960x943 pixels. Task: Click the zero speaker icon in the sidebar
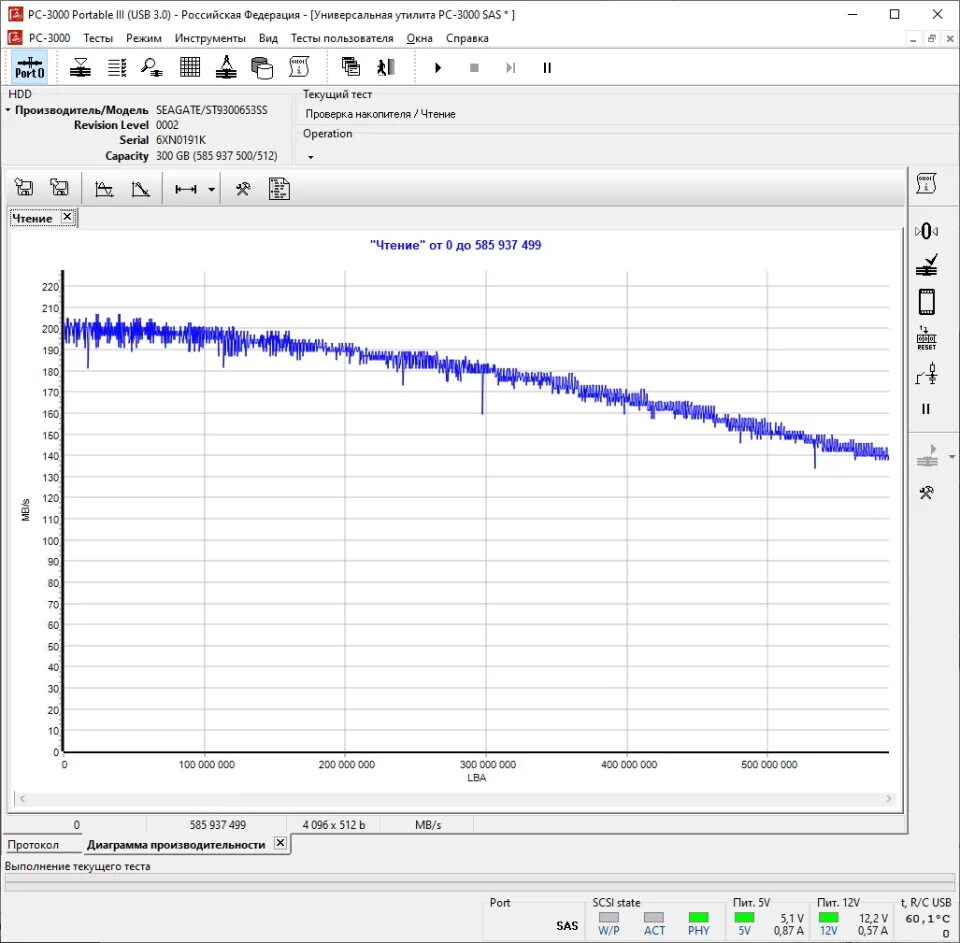(x=926, y=231)
